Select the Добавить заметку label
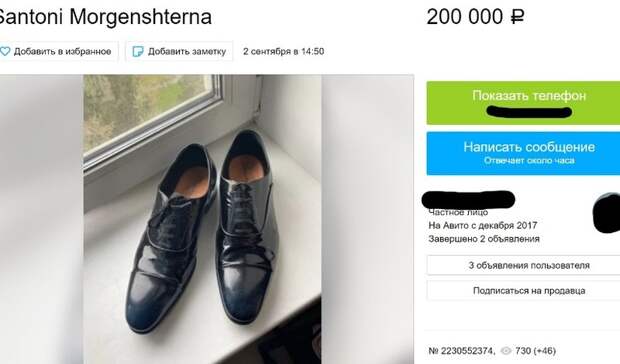Image resolution: width=620 pixels, height=364 pixels. [x=187, y=51]
